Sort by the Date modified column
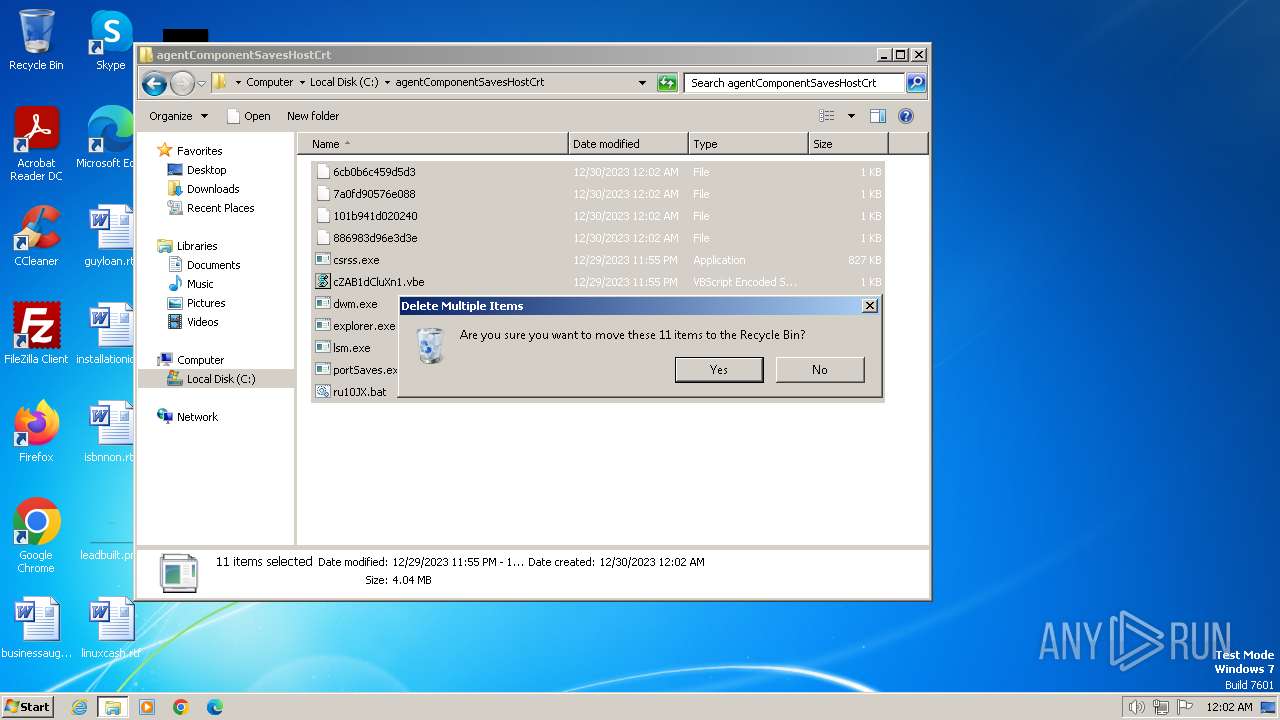Viewport: 1280px width, 720px height. (628, 144)
